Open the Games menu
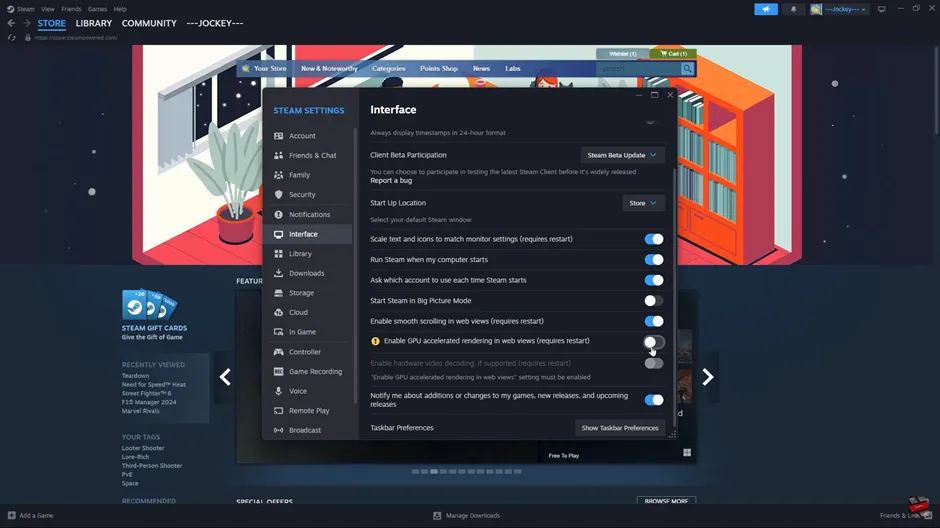The width and height of the screenshot is (940, 528). (97, 9)
